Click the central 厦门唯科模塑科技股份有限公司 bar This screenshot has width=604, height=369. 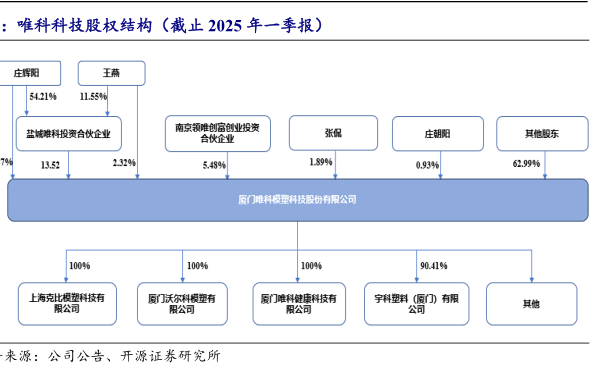click(298, 200)
